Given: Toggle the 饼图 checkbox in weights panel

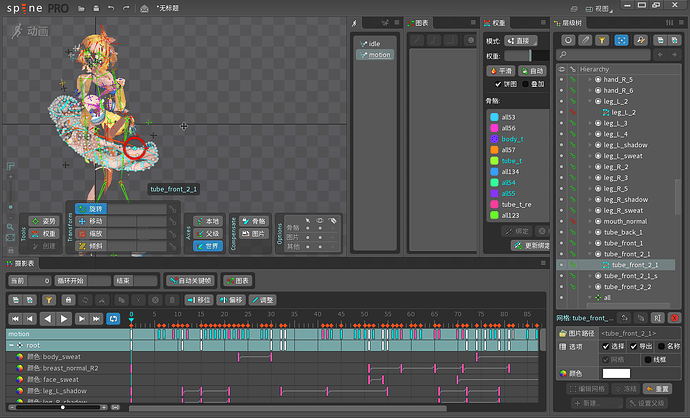Looking at the screenshot, I should click(x=498, y=84).
